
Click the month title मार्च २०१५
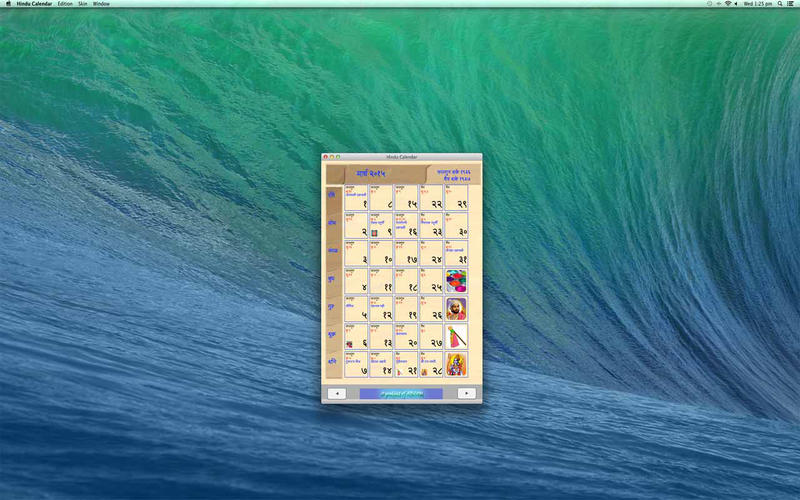[371, 174]
